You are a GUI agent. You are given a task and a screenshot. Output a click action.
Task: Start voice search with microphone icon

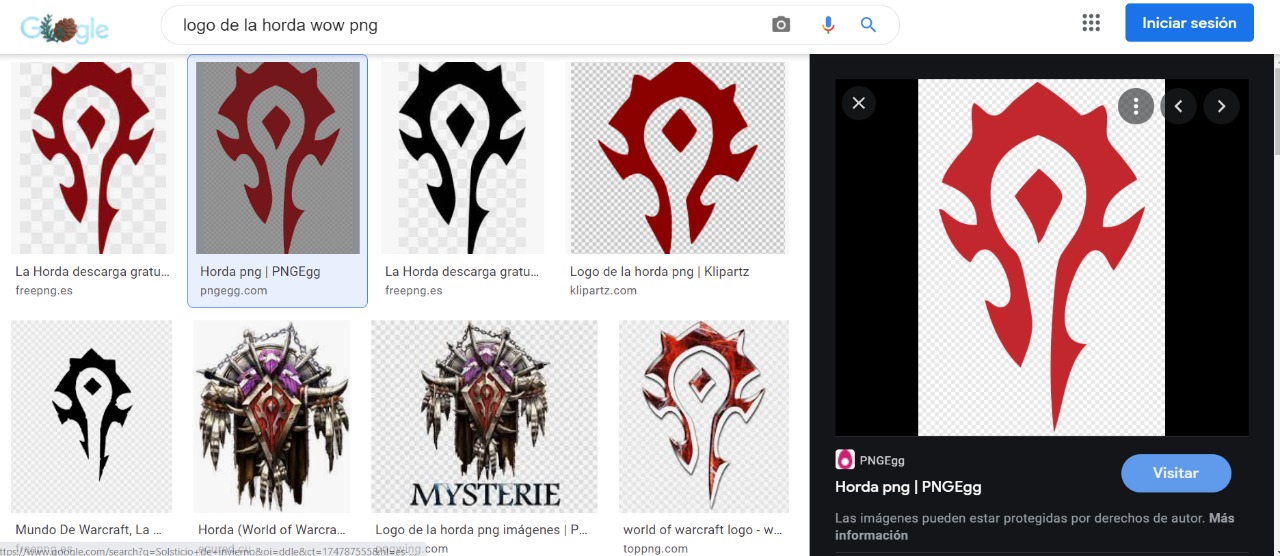[x=828, y=25]
